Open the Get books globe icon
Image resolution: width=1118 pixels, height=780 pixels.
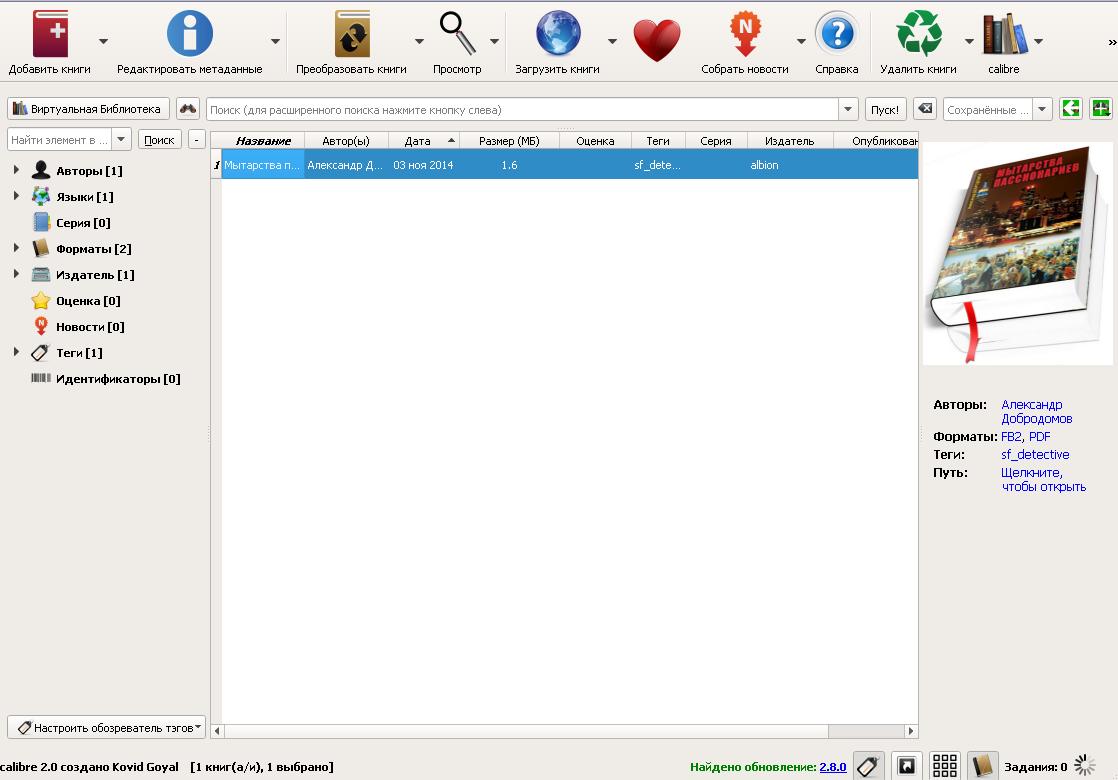557,35
